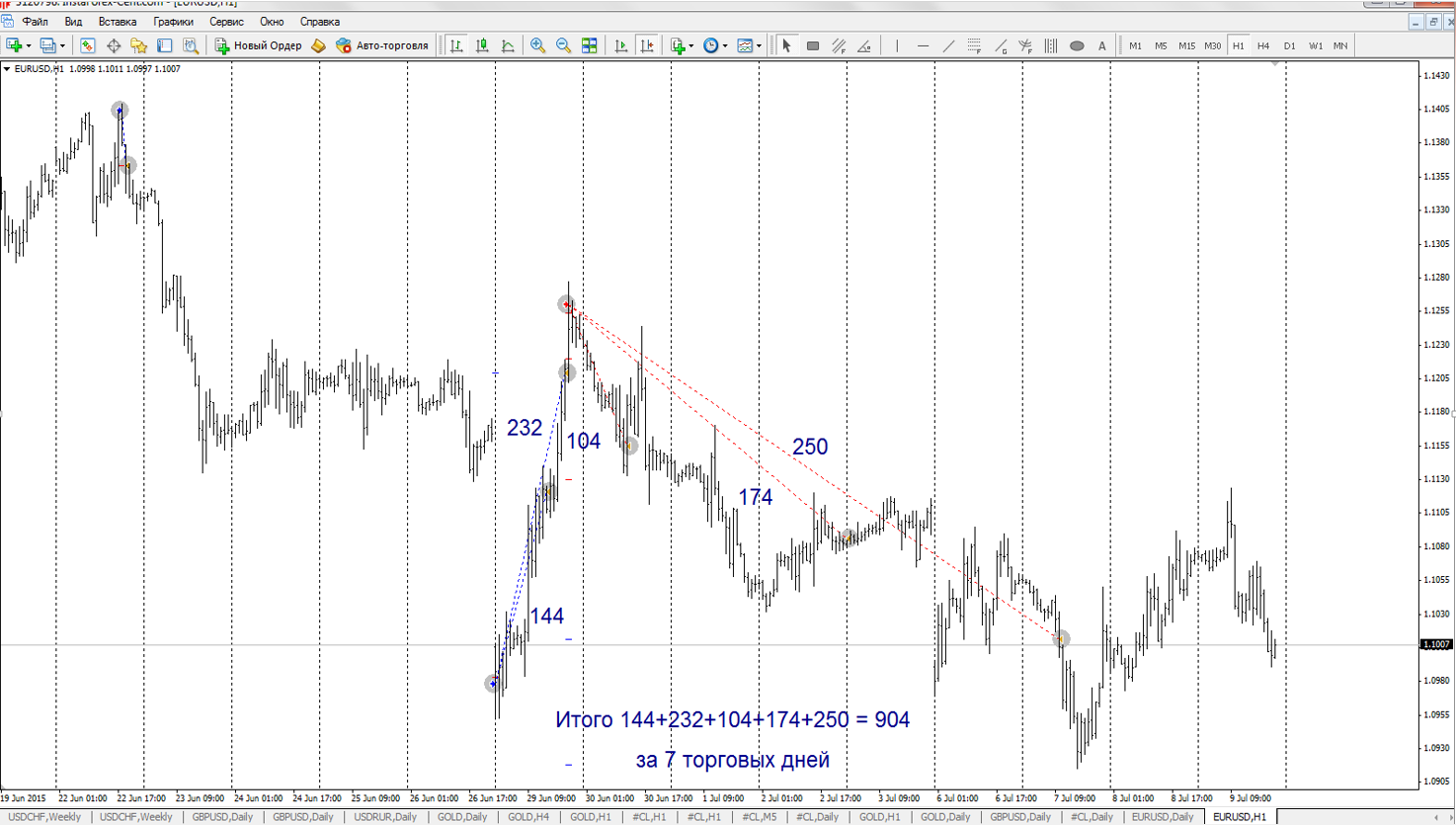The image size is (1456, 825).
Task: Open the Справка menu
Action: pos(319,22)
